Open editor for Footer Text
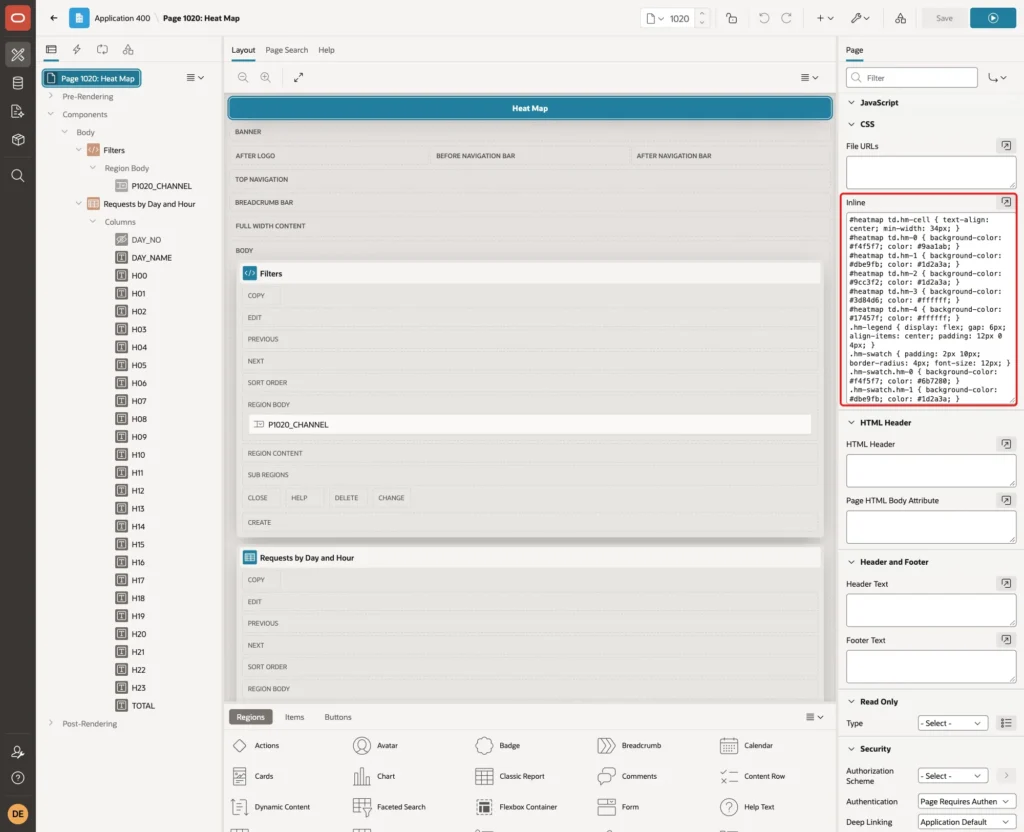The height and width of the screenshot is (832, 1024). (x=1006, y=640)
